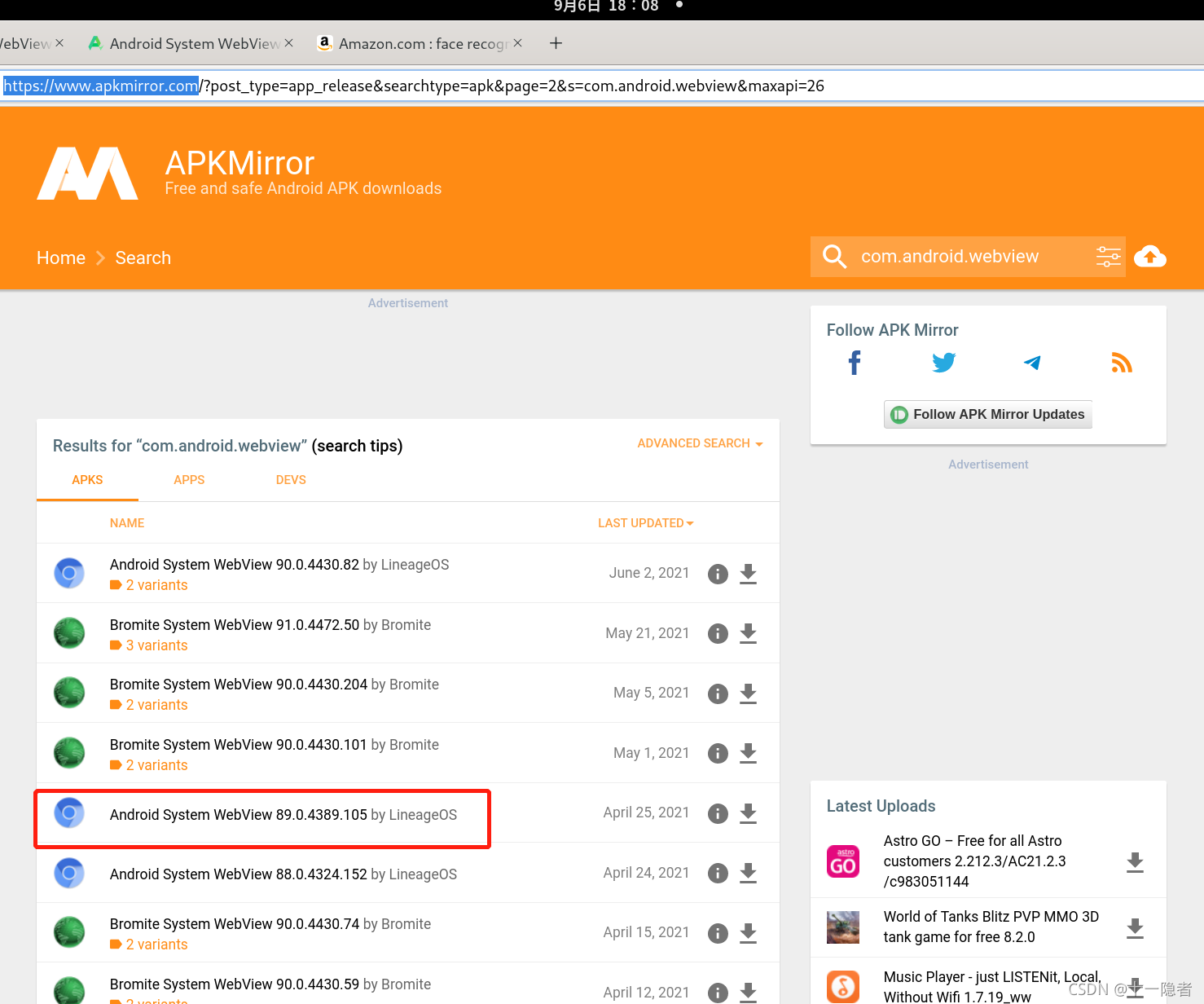
Task: Click the search magnifier icon
Action: [834, 257]
